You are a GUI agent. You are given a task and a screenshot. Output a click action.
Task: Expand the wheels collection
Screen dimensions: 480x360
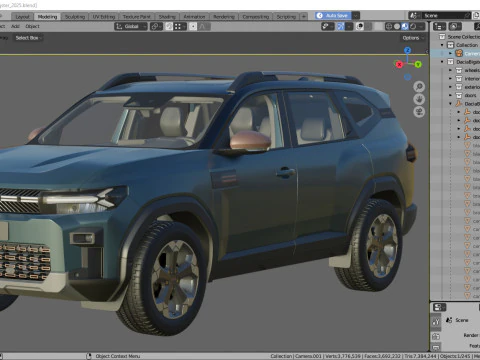[450, 70]
